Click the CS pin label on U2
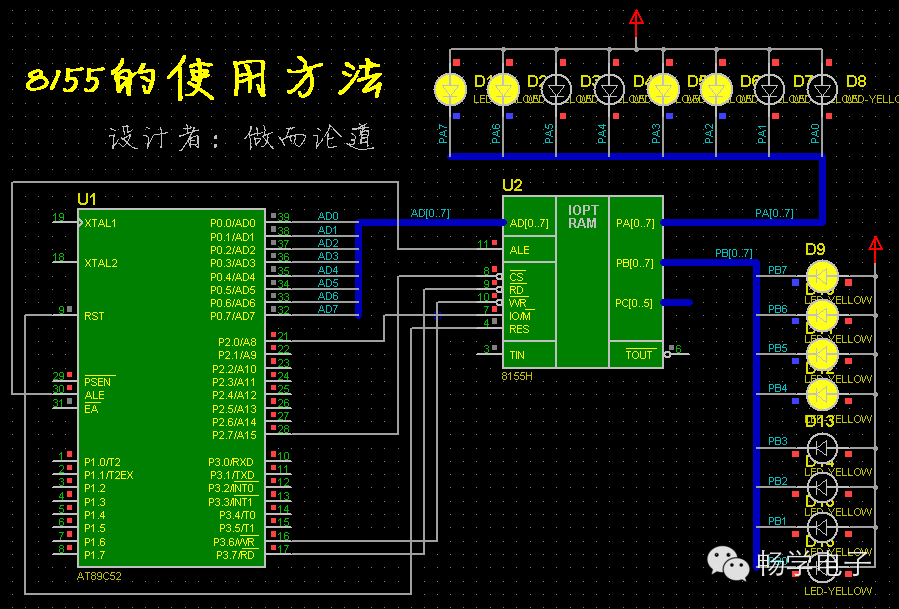Screen dimensions: 899x609 [x=517, y=276]
